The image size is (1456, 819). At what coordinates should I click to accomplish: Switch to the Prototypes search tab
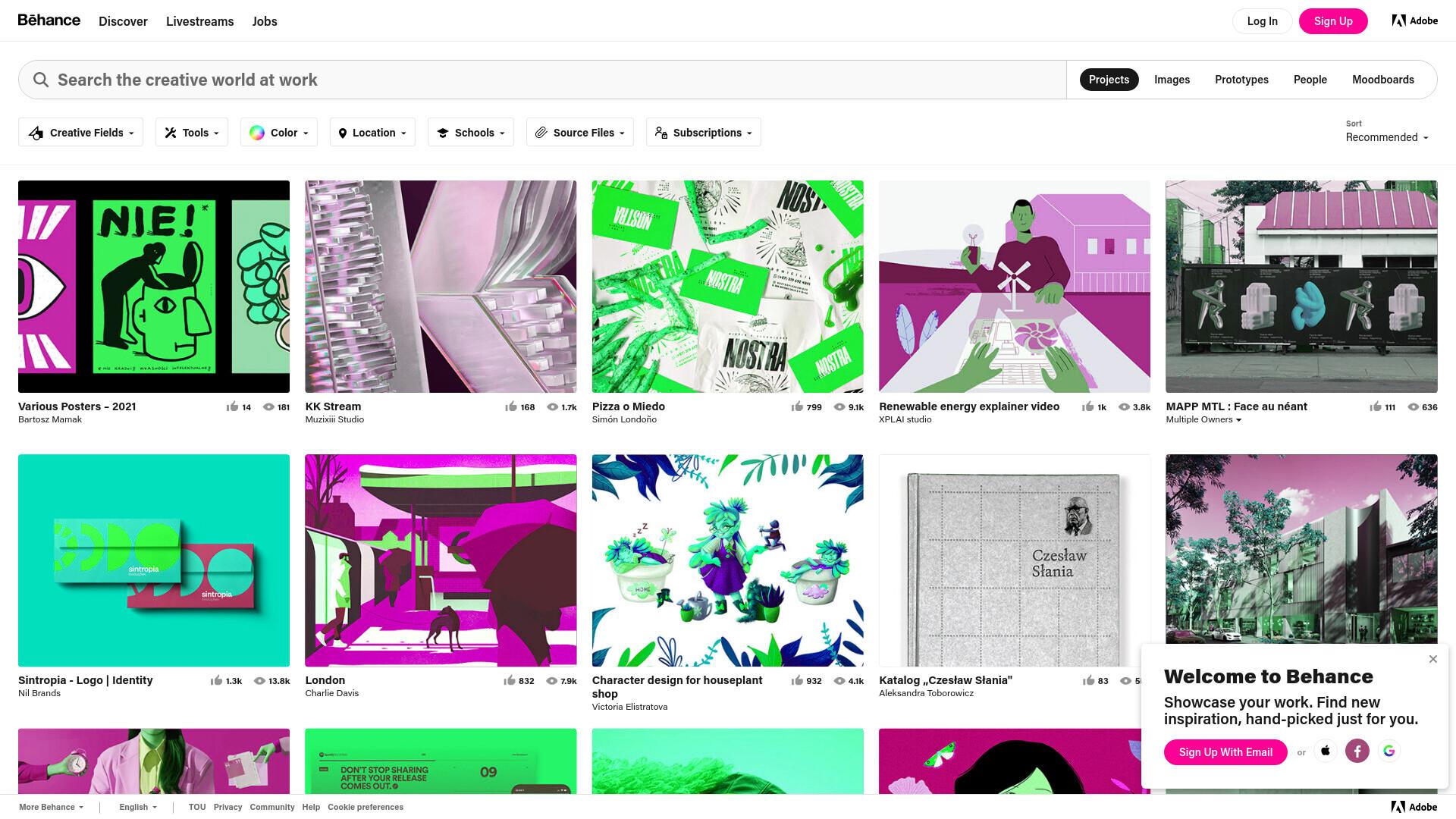1241,80
